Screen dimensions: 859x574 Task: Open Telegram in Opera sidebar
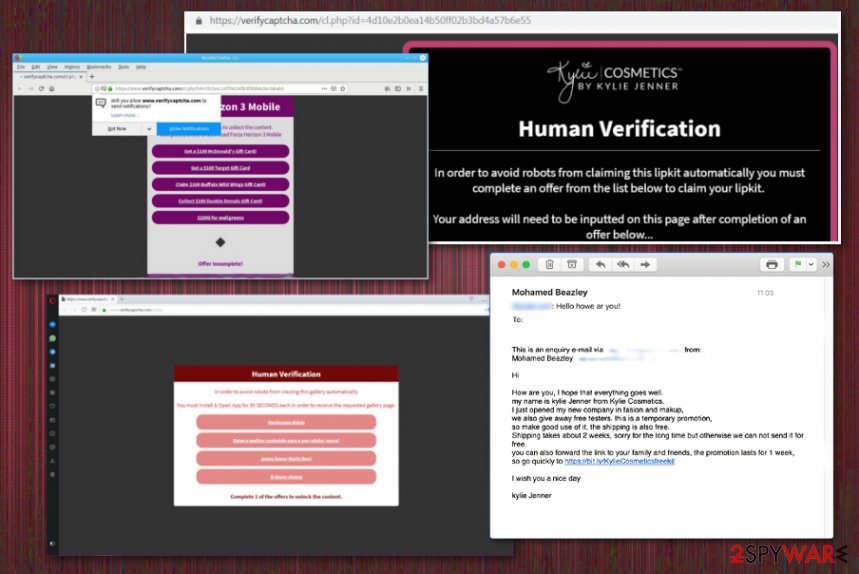[53, 352]
